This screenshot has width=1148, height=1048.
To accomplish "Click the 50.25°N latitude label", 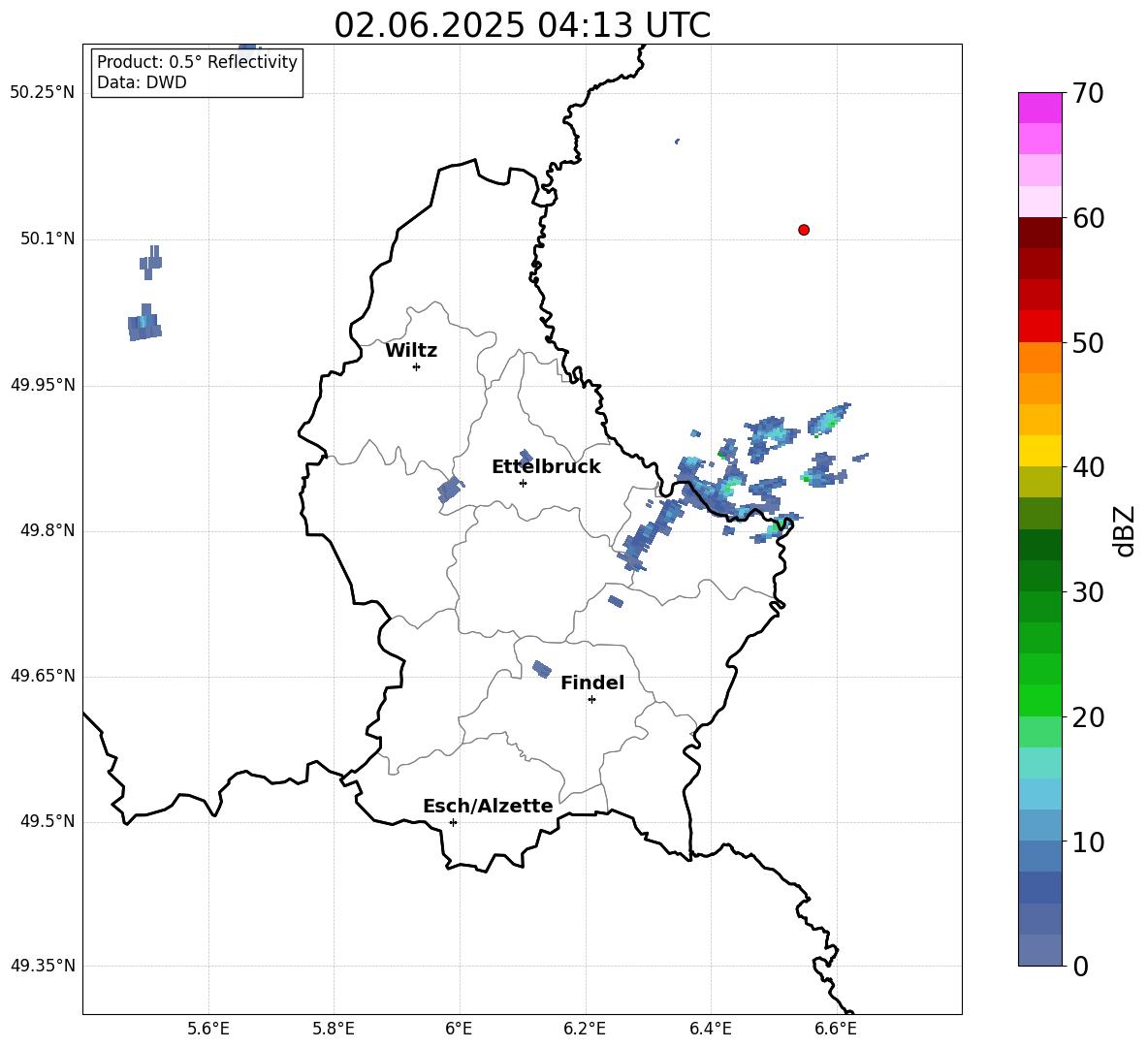I will tap(43, 93).
